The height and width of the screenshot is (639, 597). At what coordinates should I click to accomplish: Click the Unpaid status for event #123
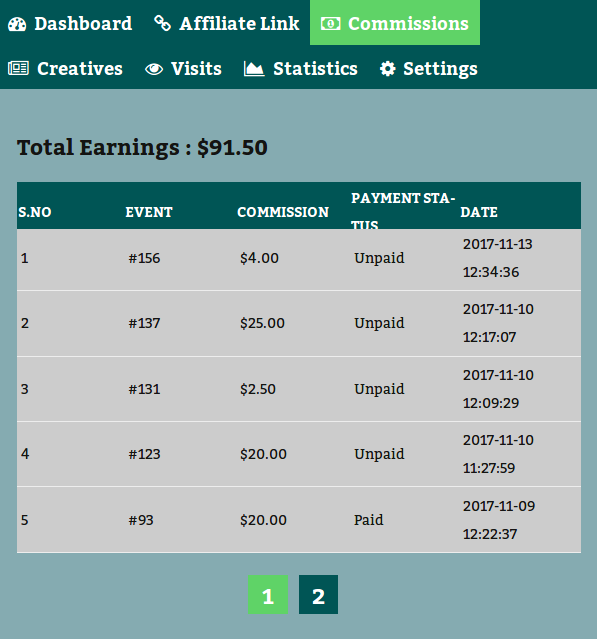pos(379,454)
